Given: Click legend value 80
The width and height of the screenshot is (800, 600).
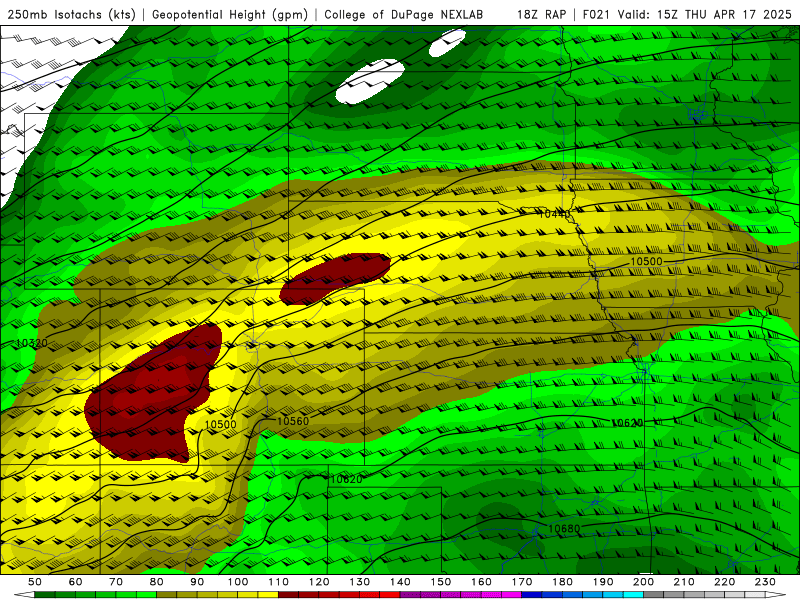Looking at the screenshot, I should 157,582.
